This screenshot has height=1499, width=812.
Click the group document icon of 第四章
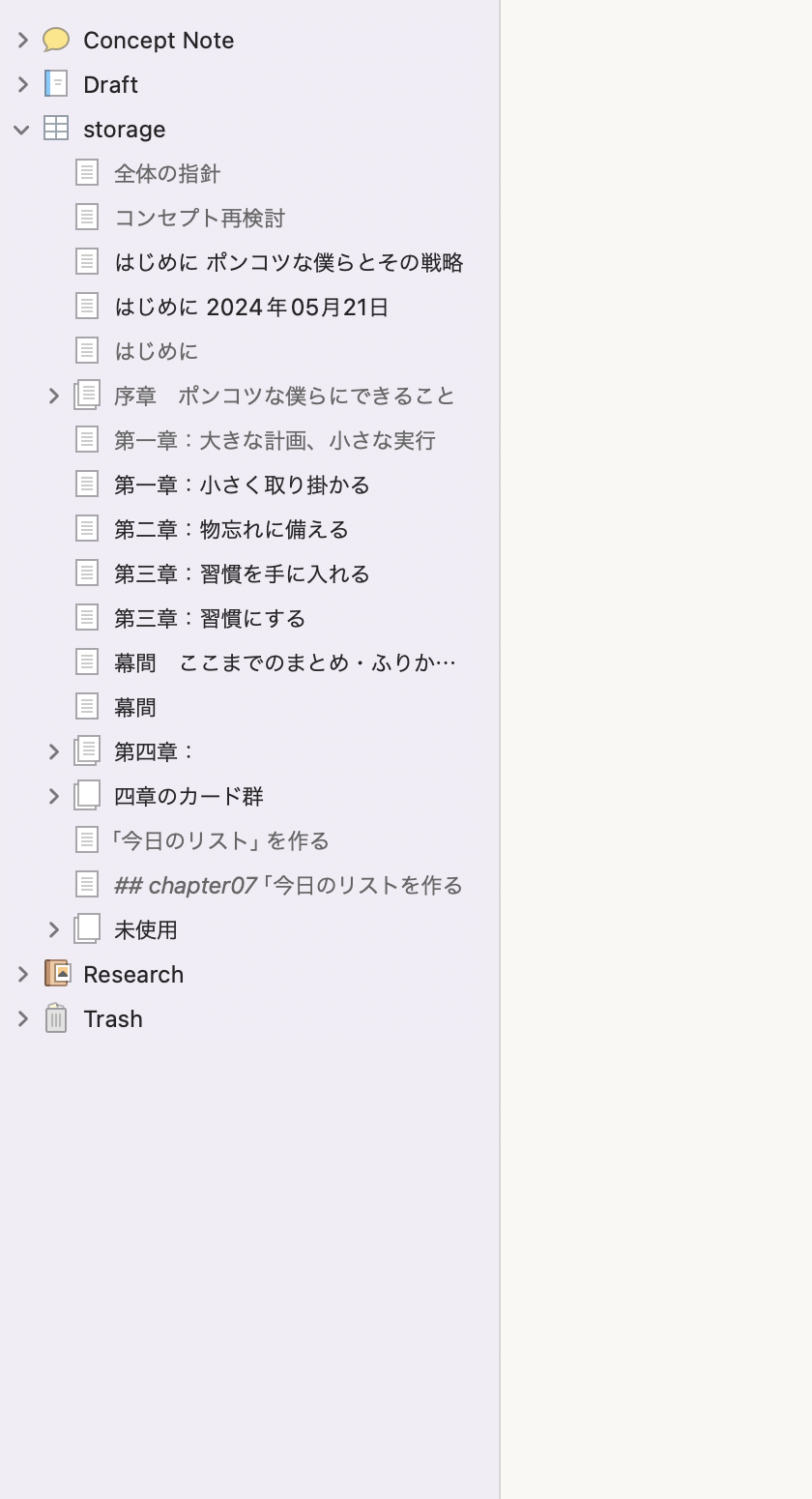(x=86, y=750)
